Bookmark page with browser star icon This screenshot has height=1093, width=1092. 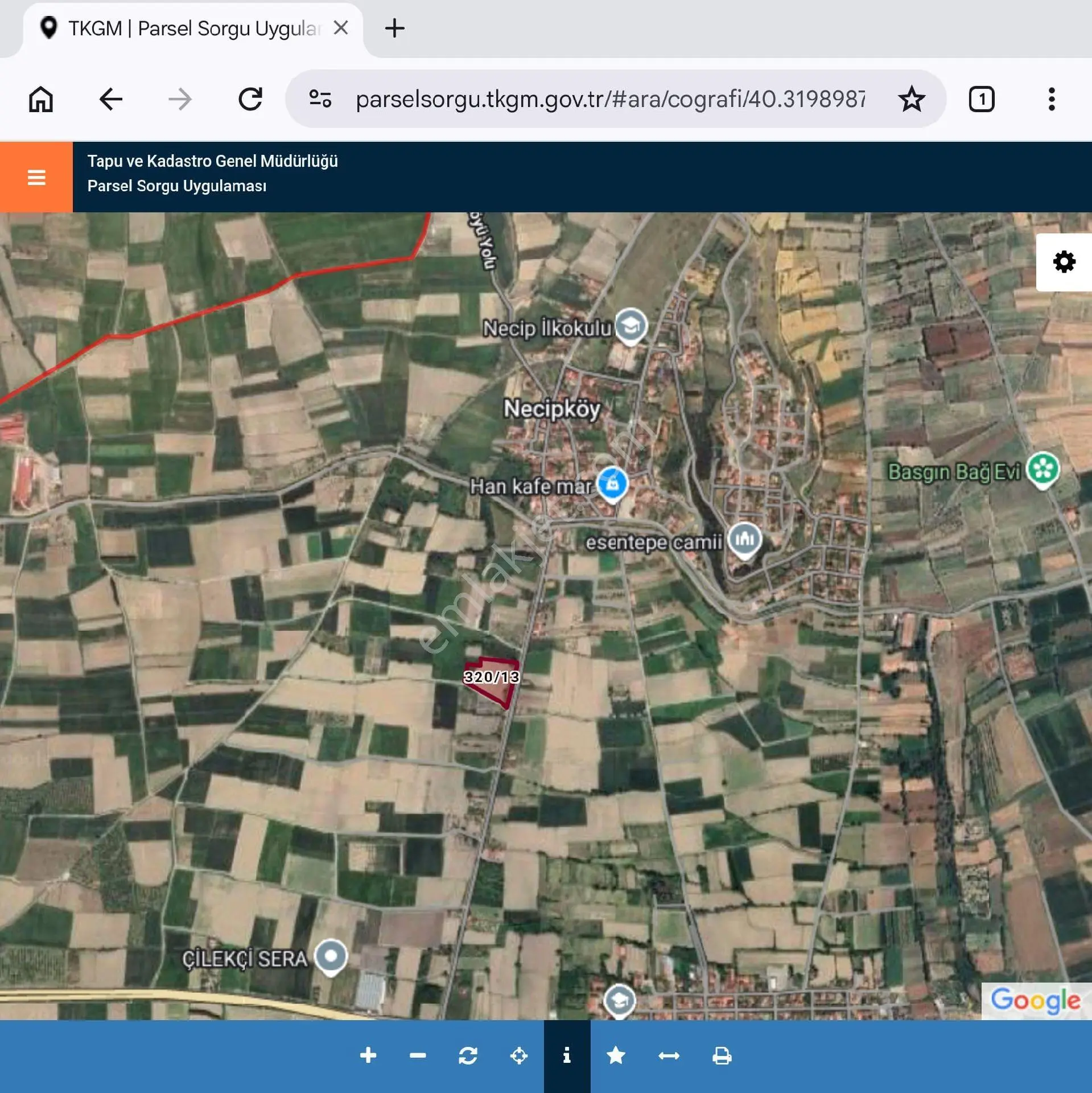pyautogui.click(x=911, y=99)
